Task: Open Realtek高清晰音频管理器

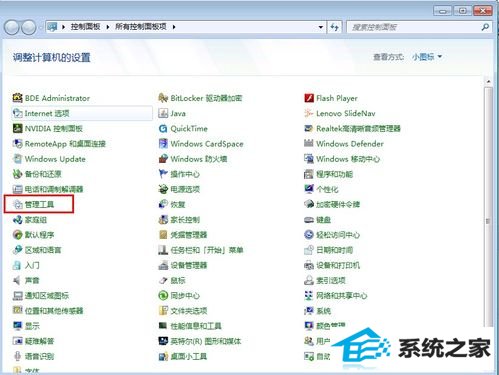Action: point(352,128)
